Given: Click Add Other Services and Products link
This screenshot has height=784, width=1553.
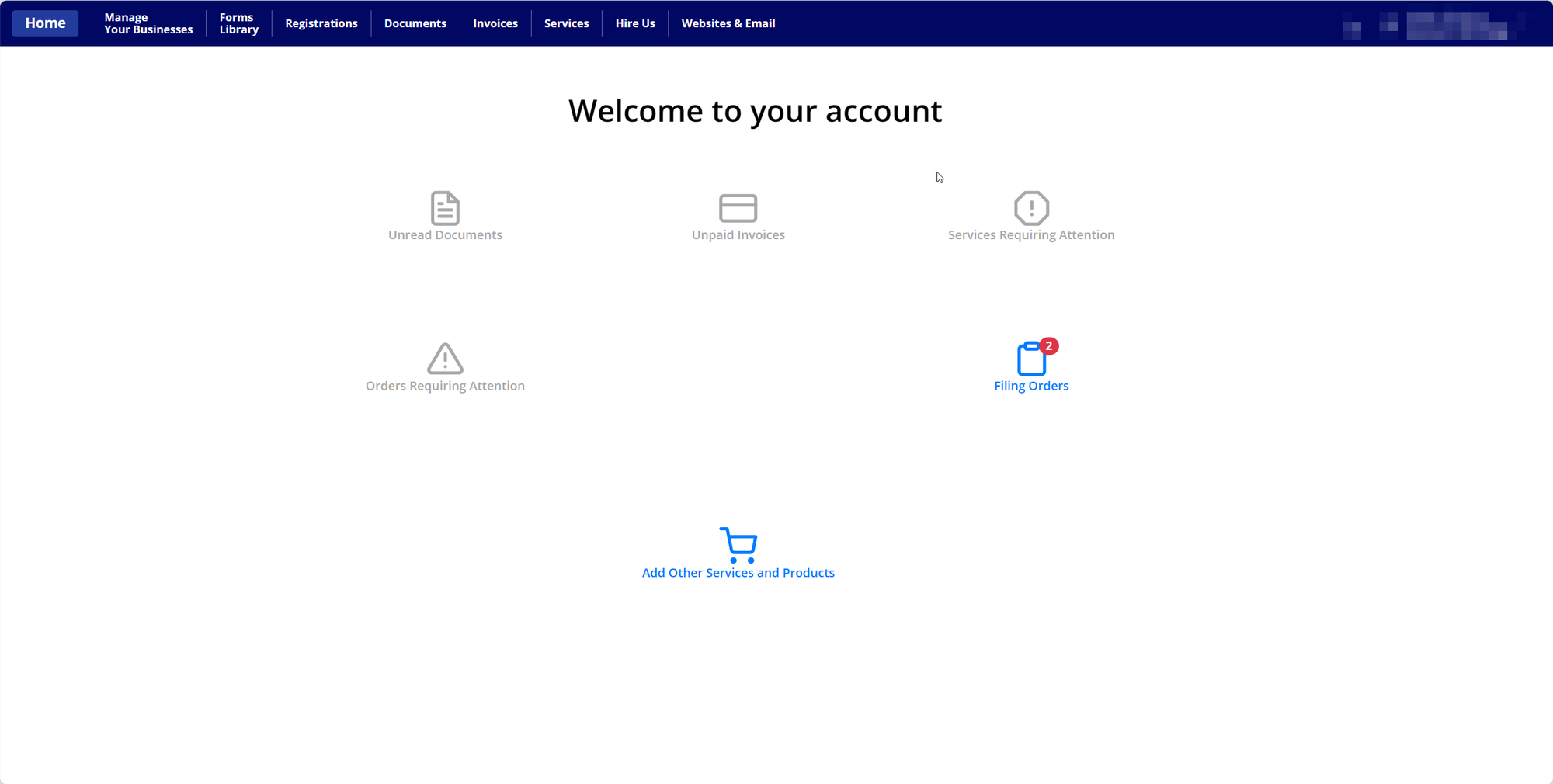Looking at the screenshot, I should (738, 573).
